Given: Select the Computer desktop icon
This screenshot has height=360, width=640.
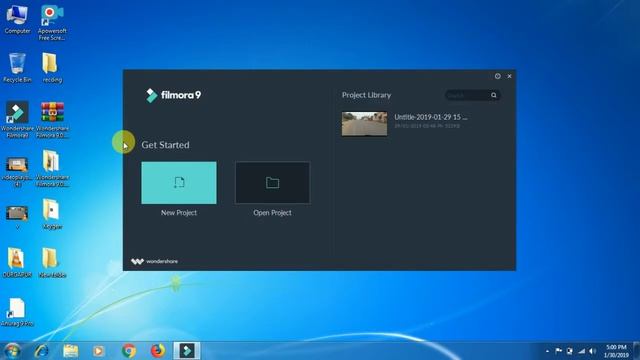Looking at the screenshot, I should [17, 19].
